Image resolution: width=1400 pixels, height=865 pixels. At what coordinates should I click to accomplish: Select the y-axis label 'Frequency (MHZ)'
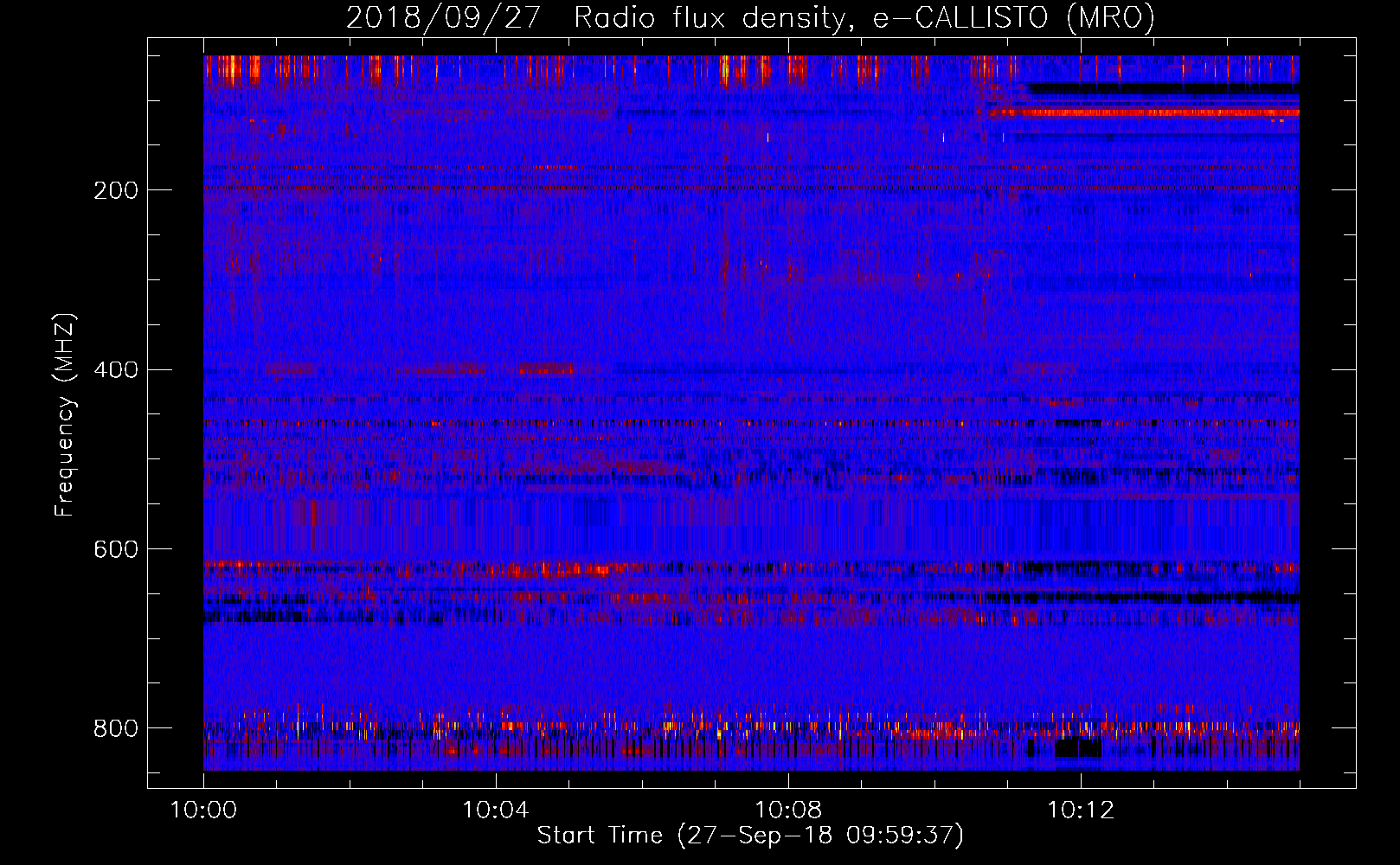click(65, 415)
